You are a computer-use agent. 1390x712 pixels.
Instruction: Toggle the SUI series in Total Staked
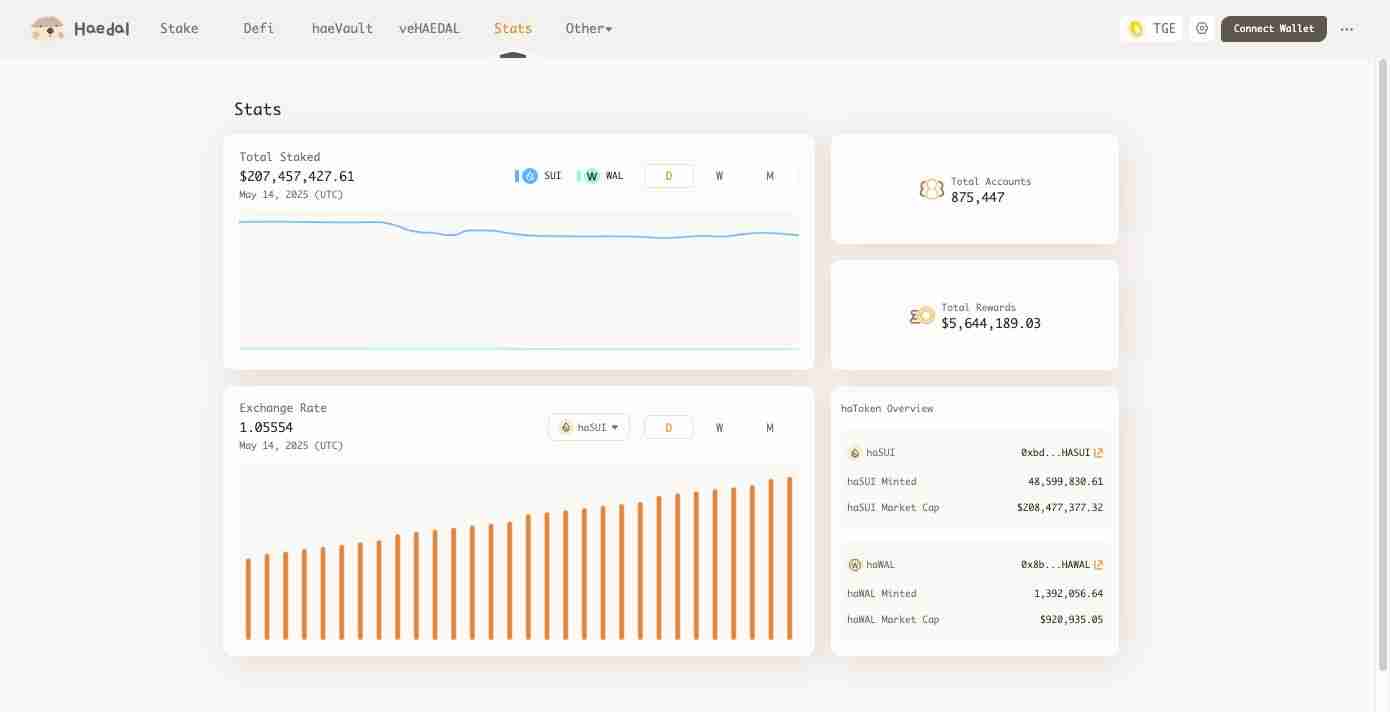point(540,176)
